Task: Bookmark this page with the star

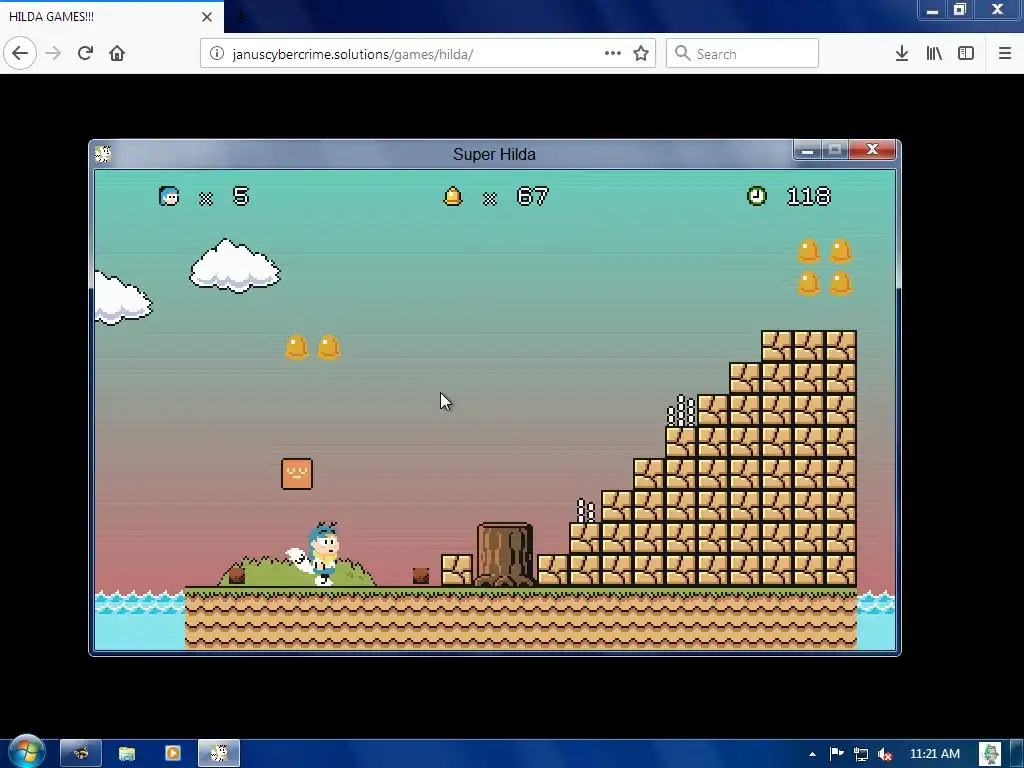Action: click(x=641, y=54)
